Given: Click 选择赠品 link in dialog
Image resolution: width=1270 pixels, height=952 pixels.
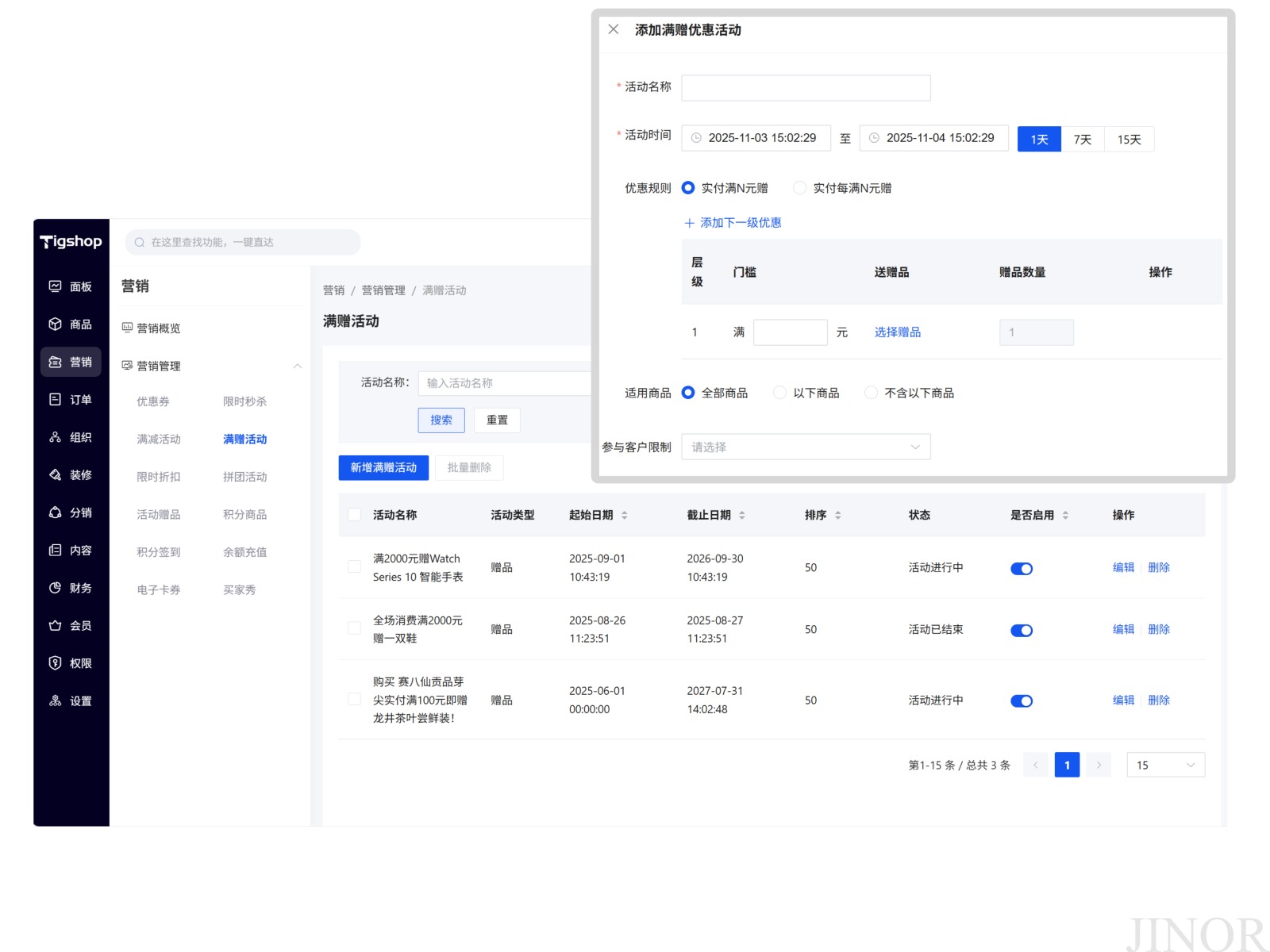Looking at the screenshot, I should pyautogui.click(x=898, y=332).
